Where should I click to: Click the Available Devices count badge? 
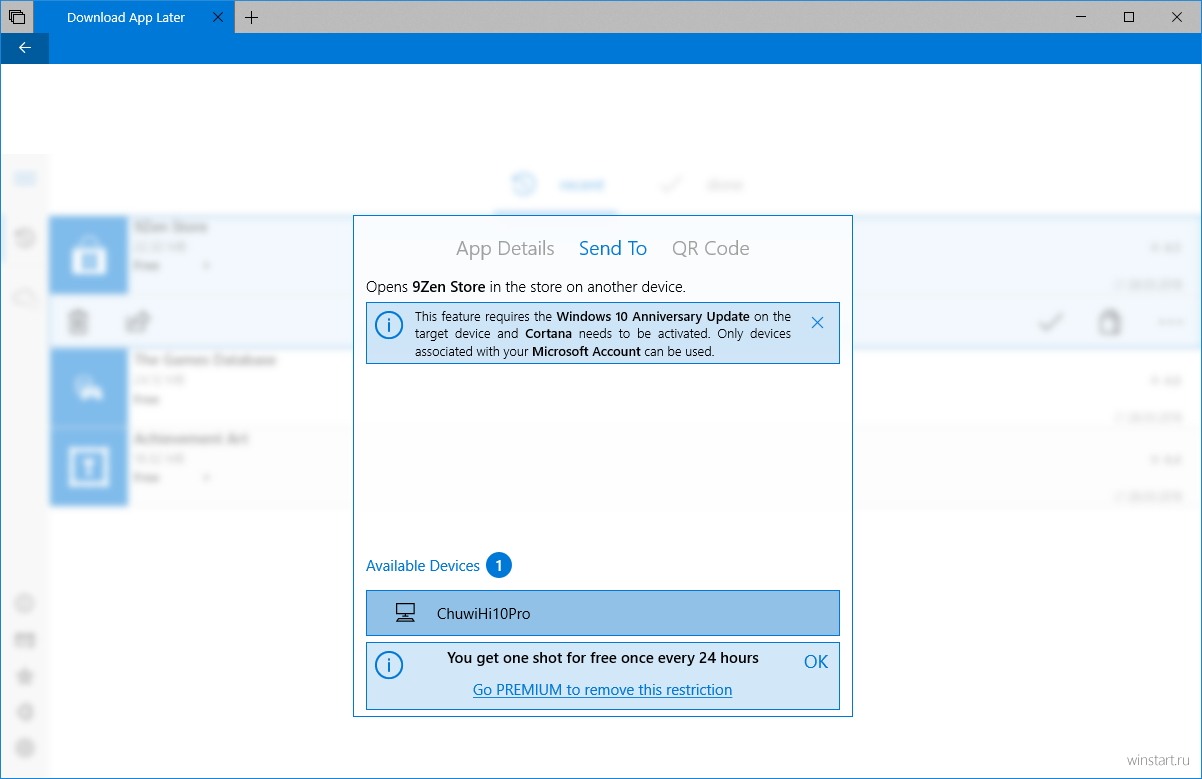[x=499, y=566]
